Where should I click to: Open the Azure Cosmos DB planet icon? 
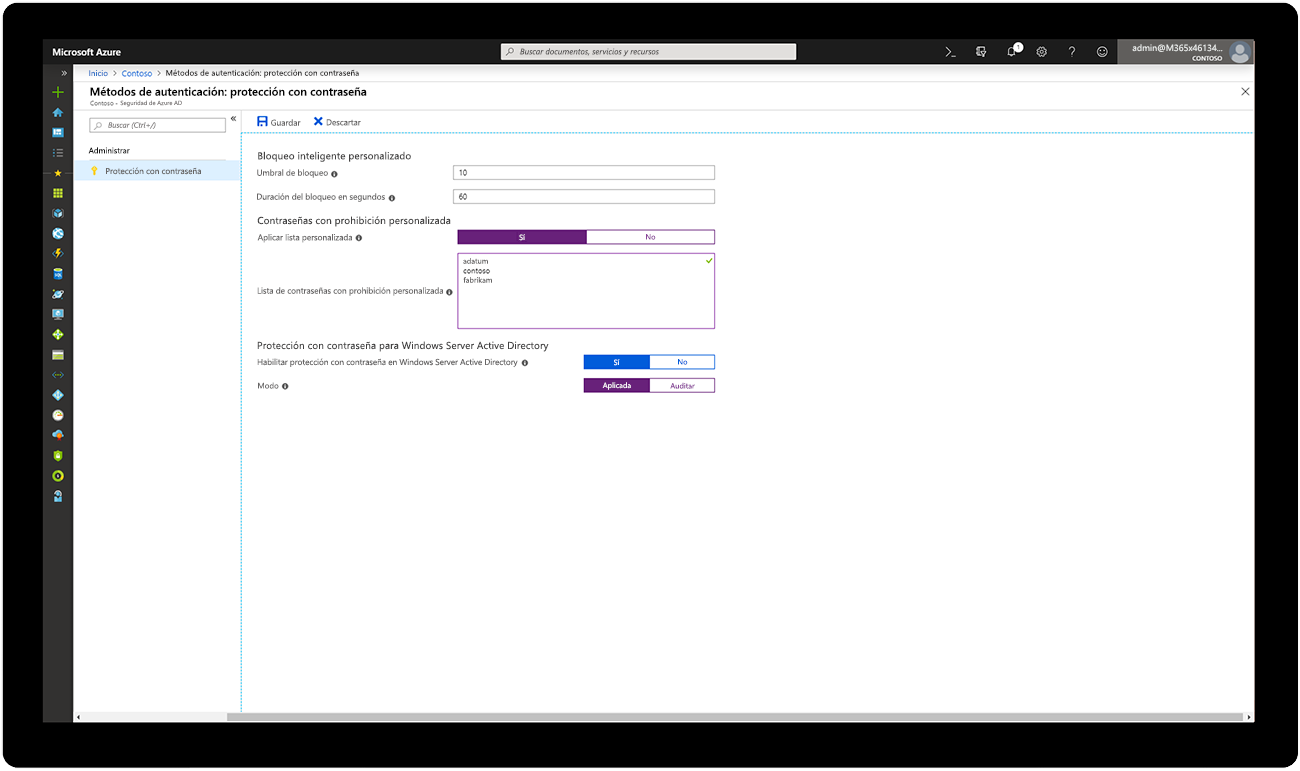click(58, 294)
